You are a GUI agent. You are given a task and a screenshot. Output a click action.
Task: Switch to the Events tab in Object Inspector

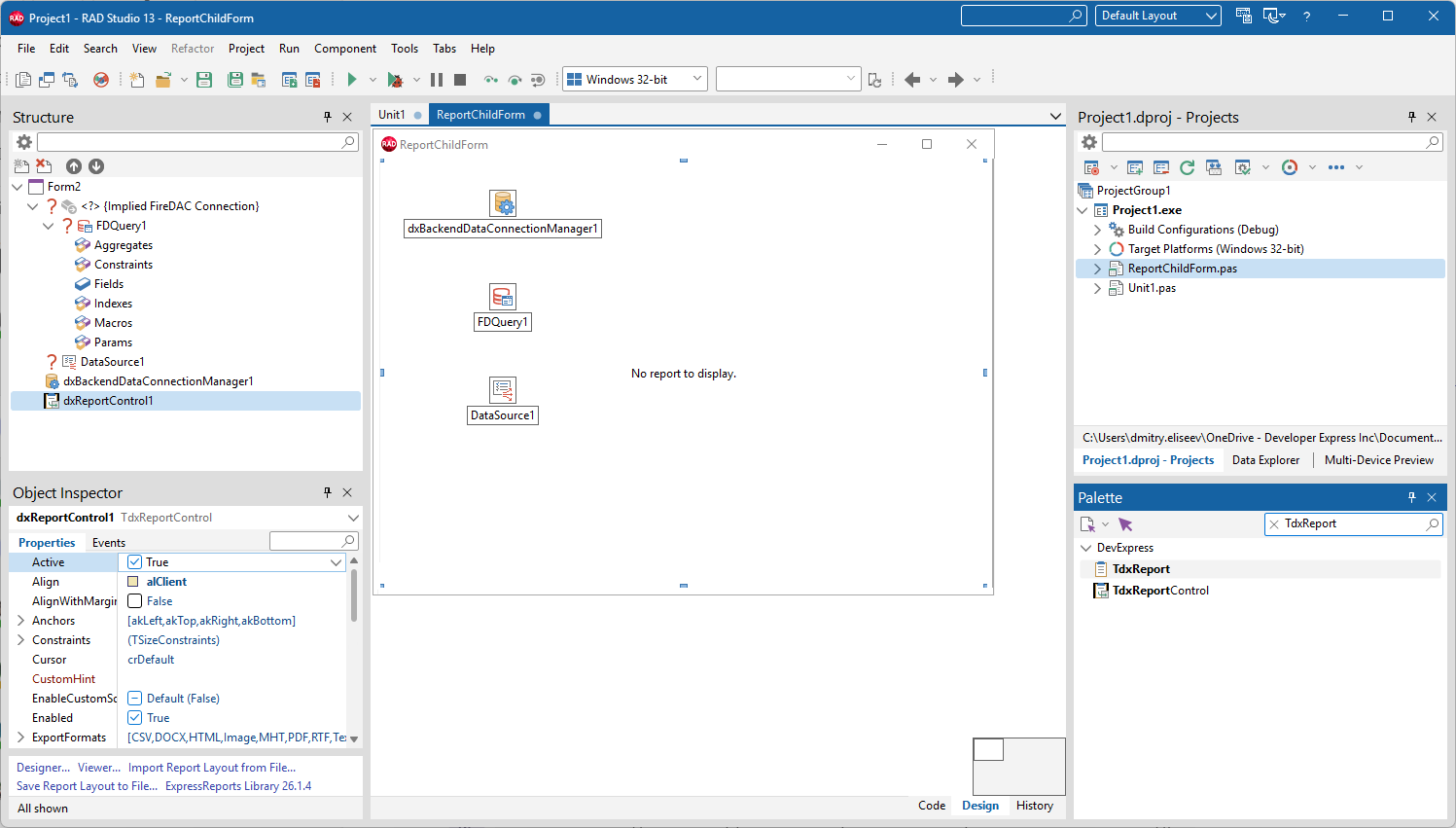pyautogui.click(x=109, y=543)
